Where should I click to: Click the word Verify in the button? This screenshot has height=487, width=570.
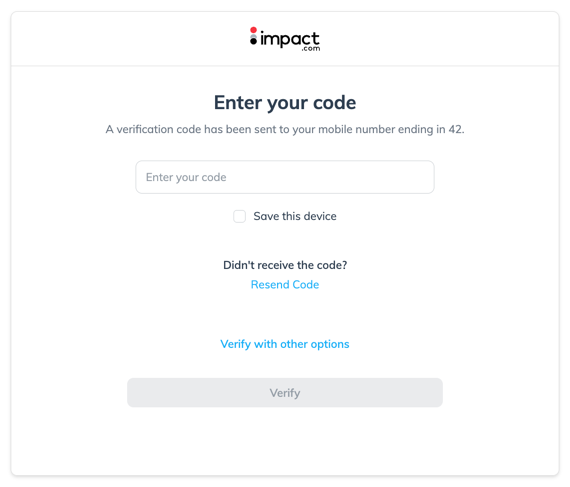pos(285,393)
